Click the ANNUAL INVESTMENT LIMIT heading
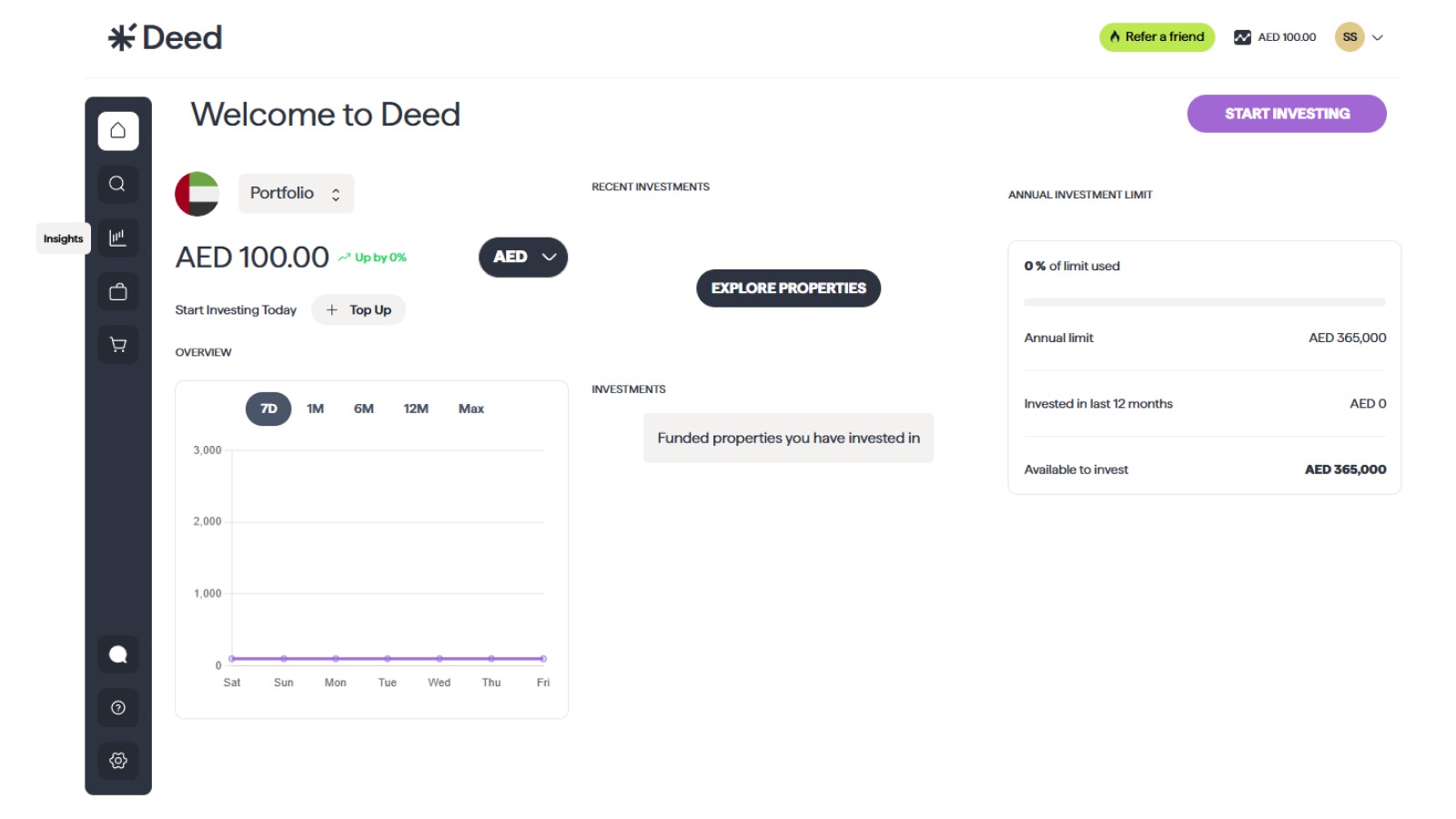1456x819 pixels. (1080, 195)
